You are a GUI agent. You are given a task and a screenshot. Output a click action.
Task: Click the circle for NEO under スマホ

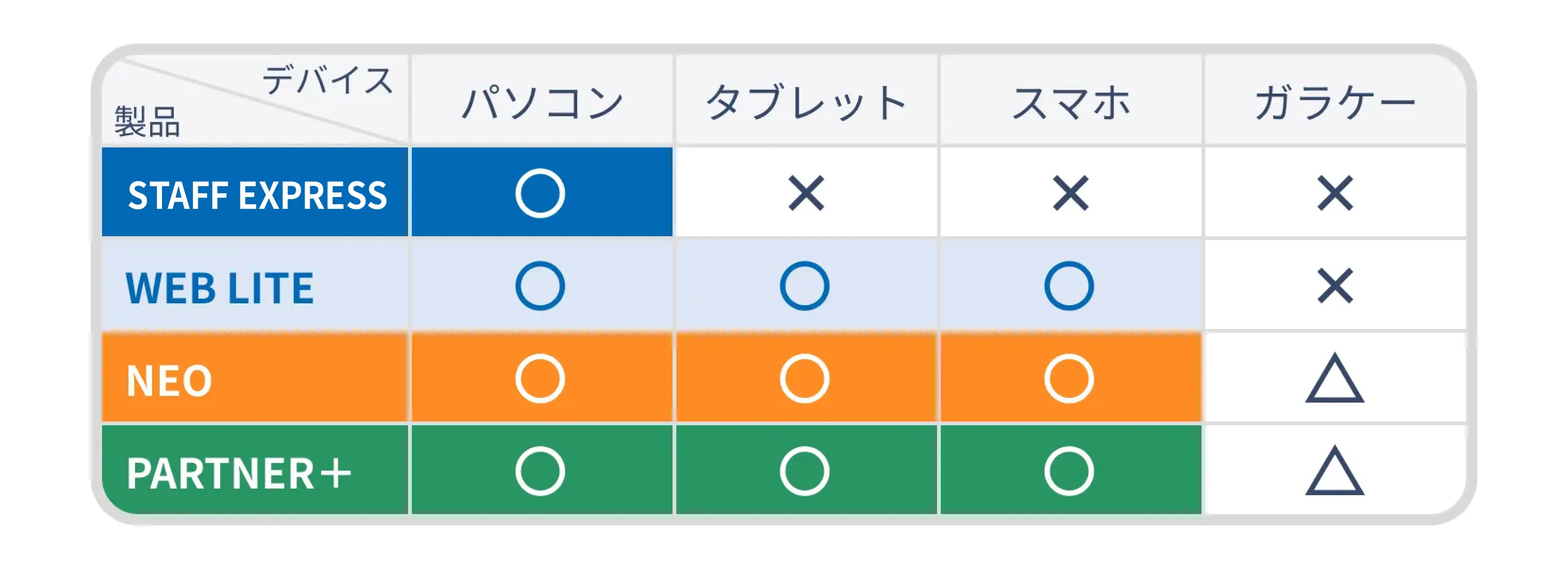(1069, 378)
